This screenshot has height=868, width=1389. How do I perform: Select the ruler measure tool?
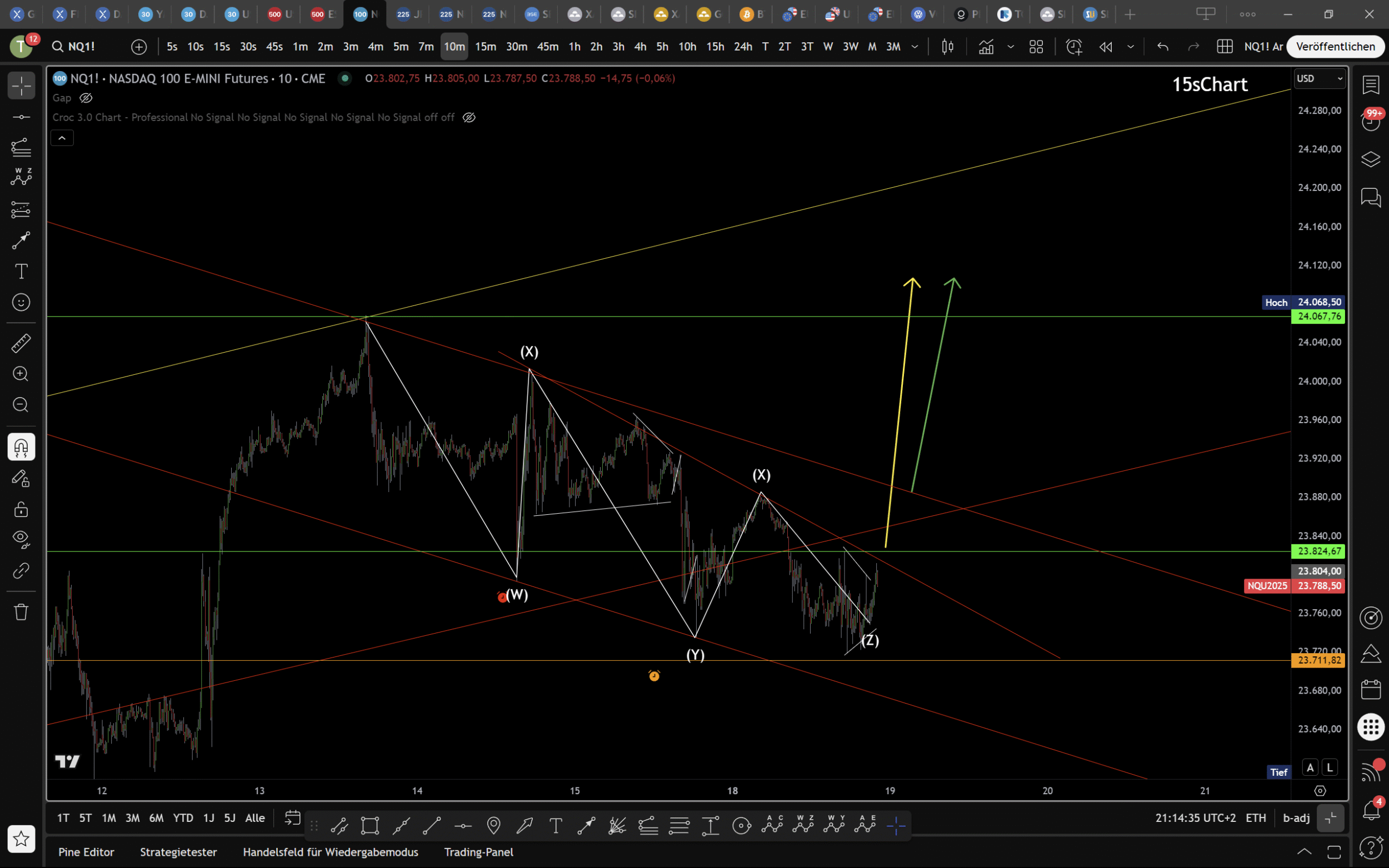[21, 343]
